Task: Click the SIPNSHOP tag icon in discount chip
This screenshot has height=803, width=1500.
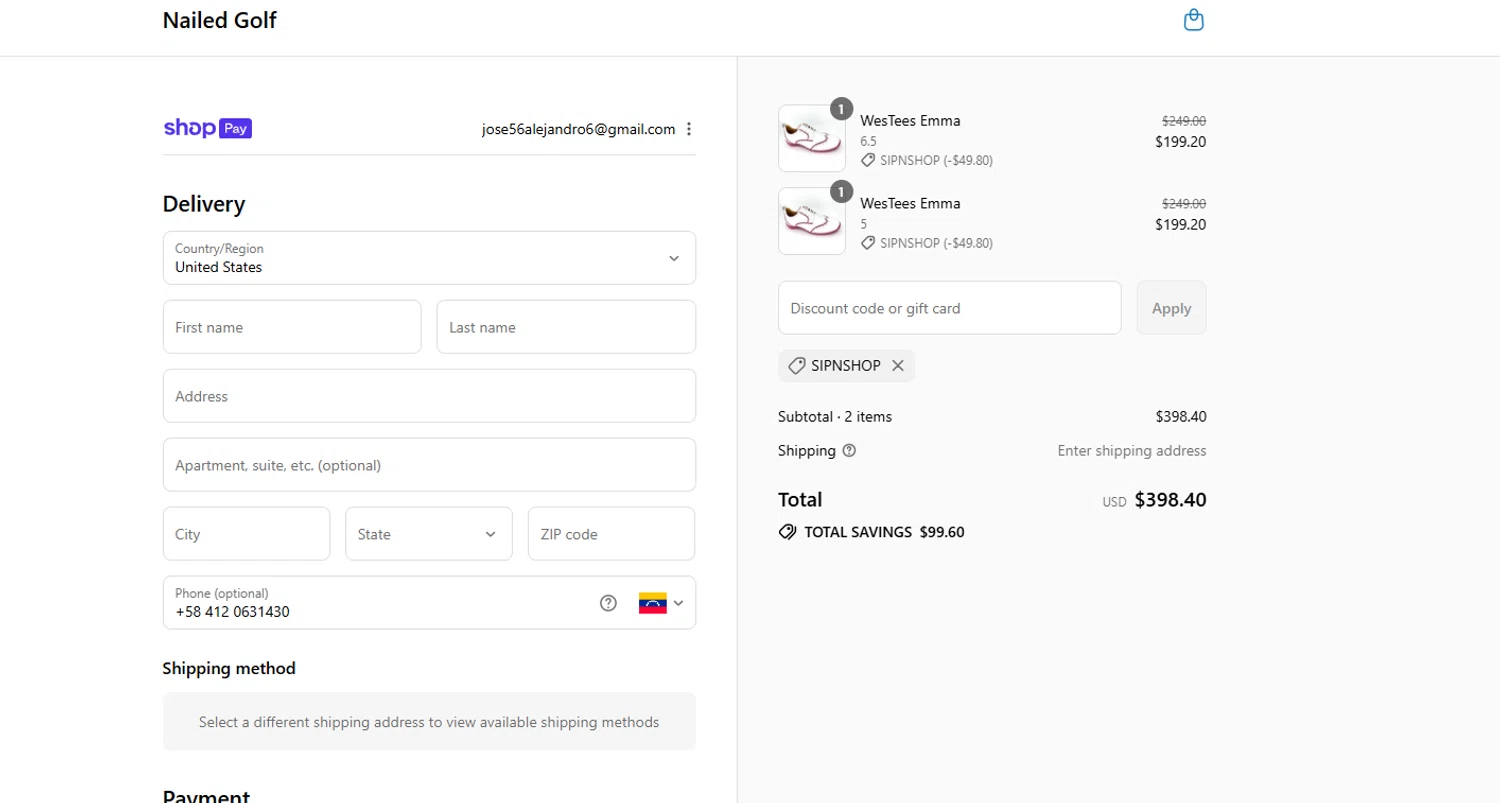Action: click(797, 366)
